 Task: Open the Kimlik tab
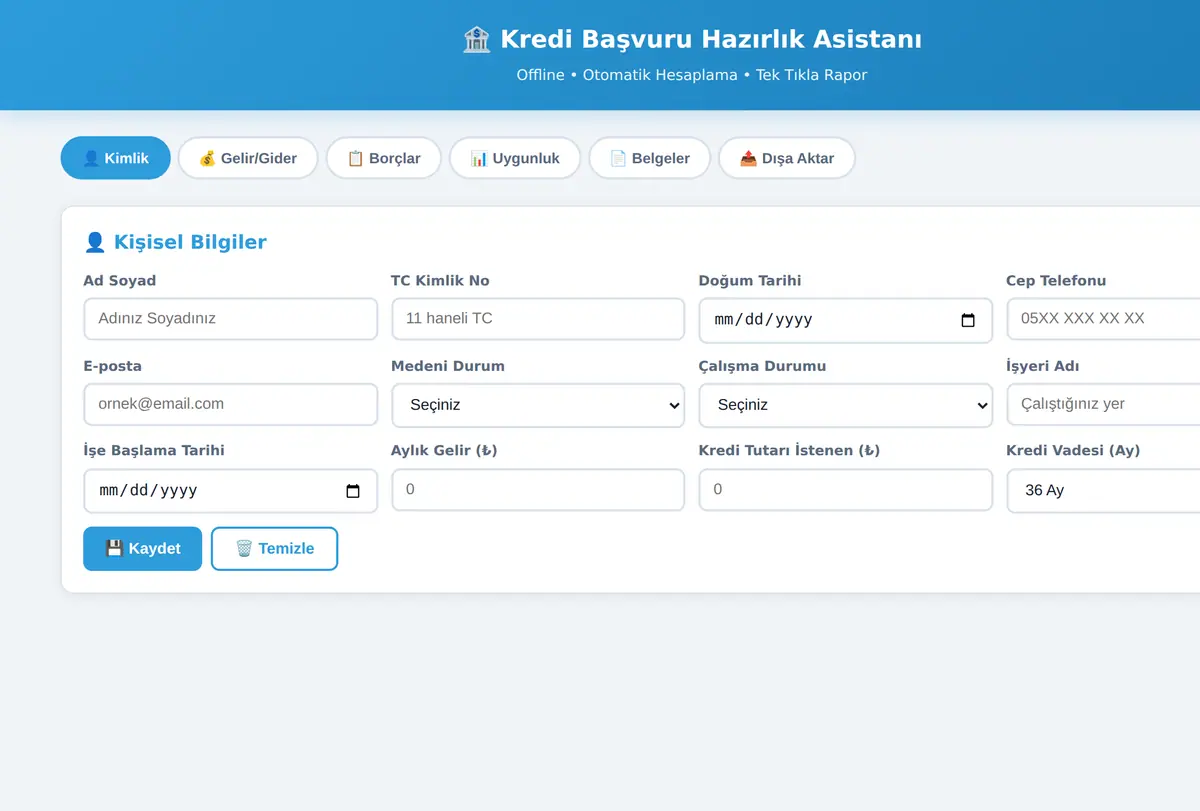(x=116, y=158)
